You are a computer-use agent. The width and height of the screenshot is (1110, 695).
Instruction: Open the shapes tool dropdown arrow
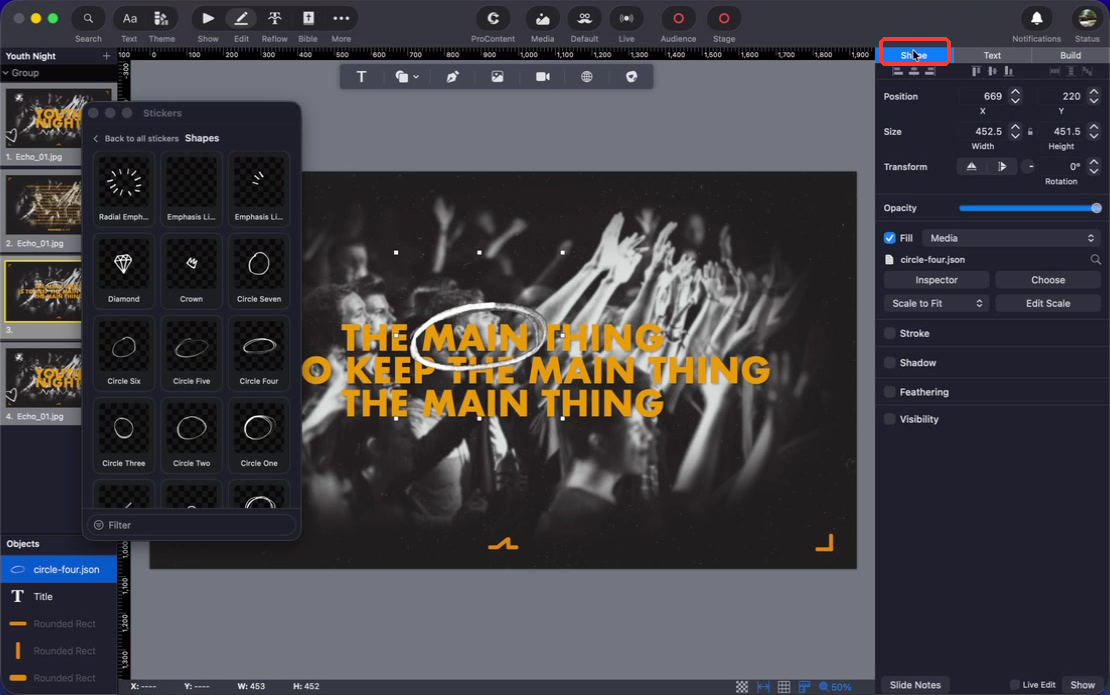tap(416, 76)
